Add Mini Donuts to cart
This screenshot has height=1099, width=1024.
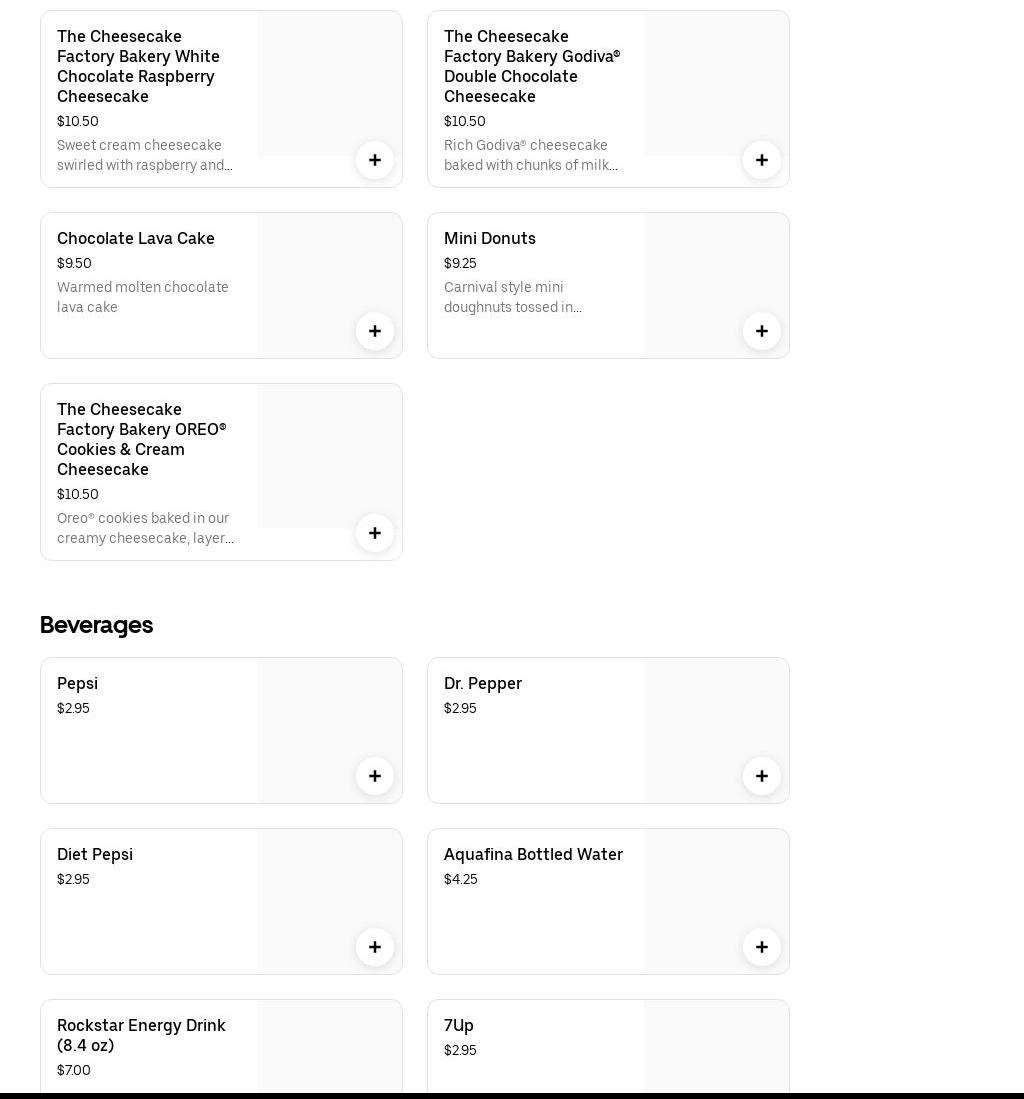point(762,331)
